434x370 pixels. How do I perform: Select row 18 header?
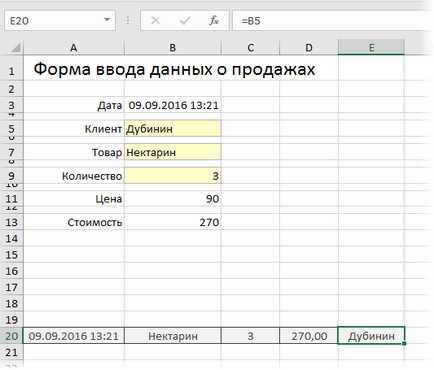[x=12, y=303]
